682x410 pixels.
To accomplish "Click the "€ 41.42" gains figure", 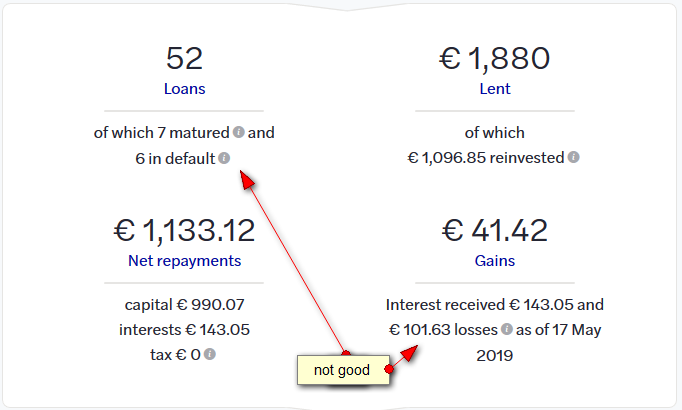I will click(x=495, y=230).
